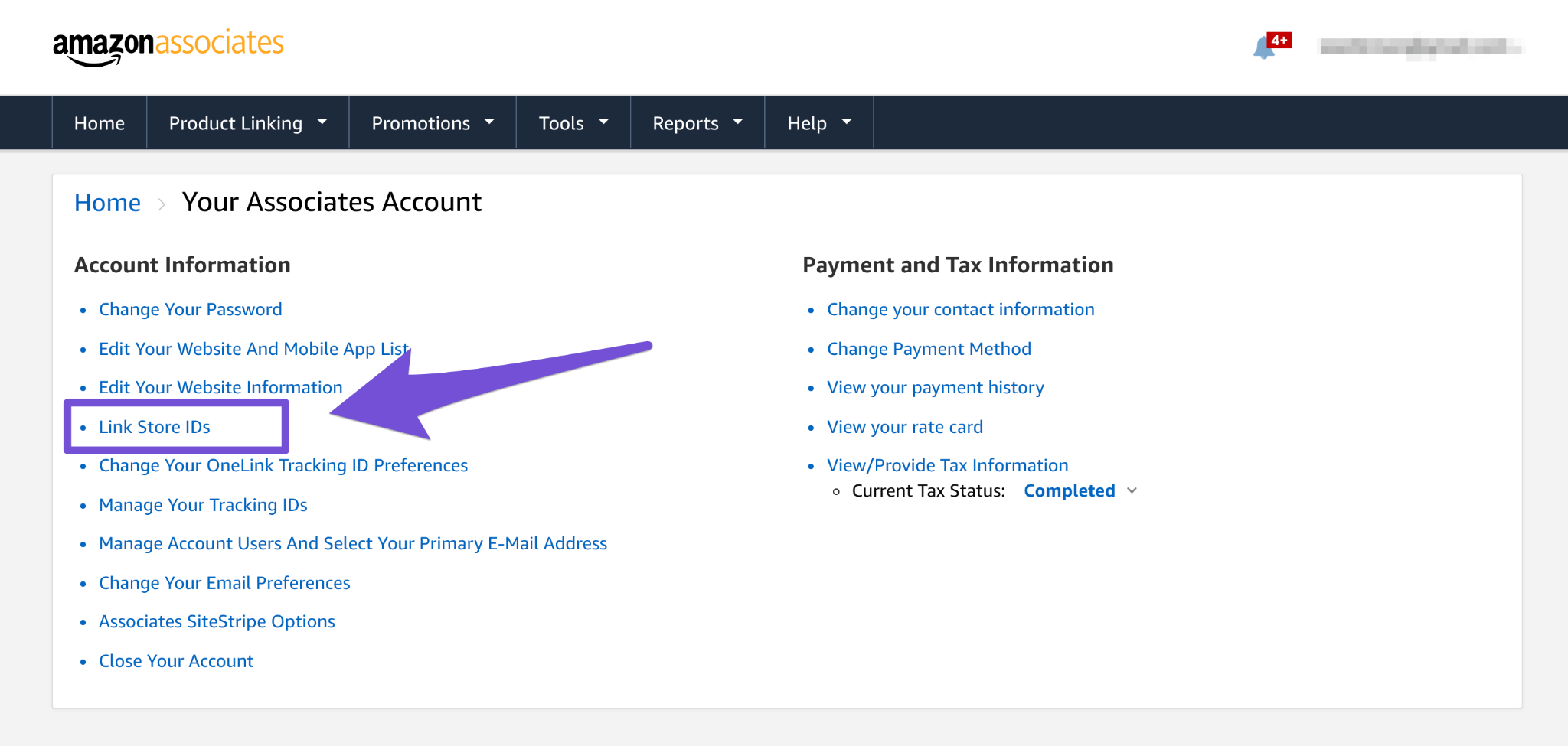
Task: Open View your rate card
Action: [x=905, y=427]
